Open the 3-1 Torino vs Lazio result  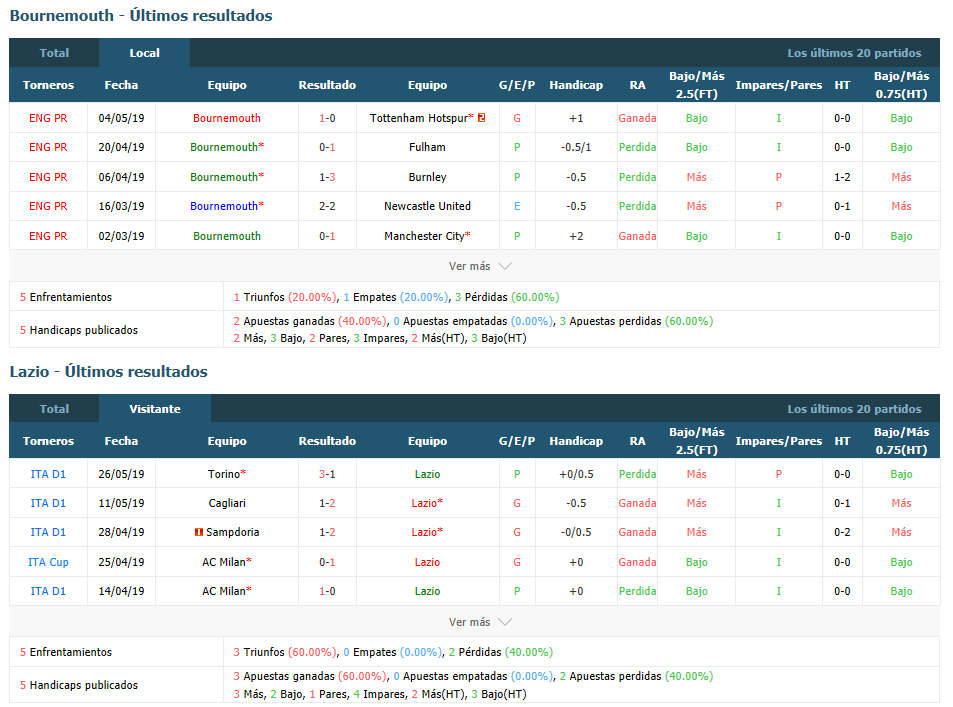click(x=327, y=474)
